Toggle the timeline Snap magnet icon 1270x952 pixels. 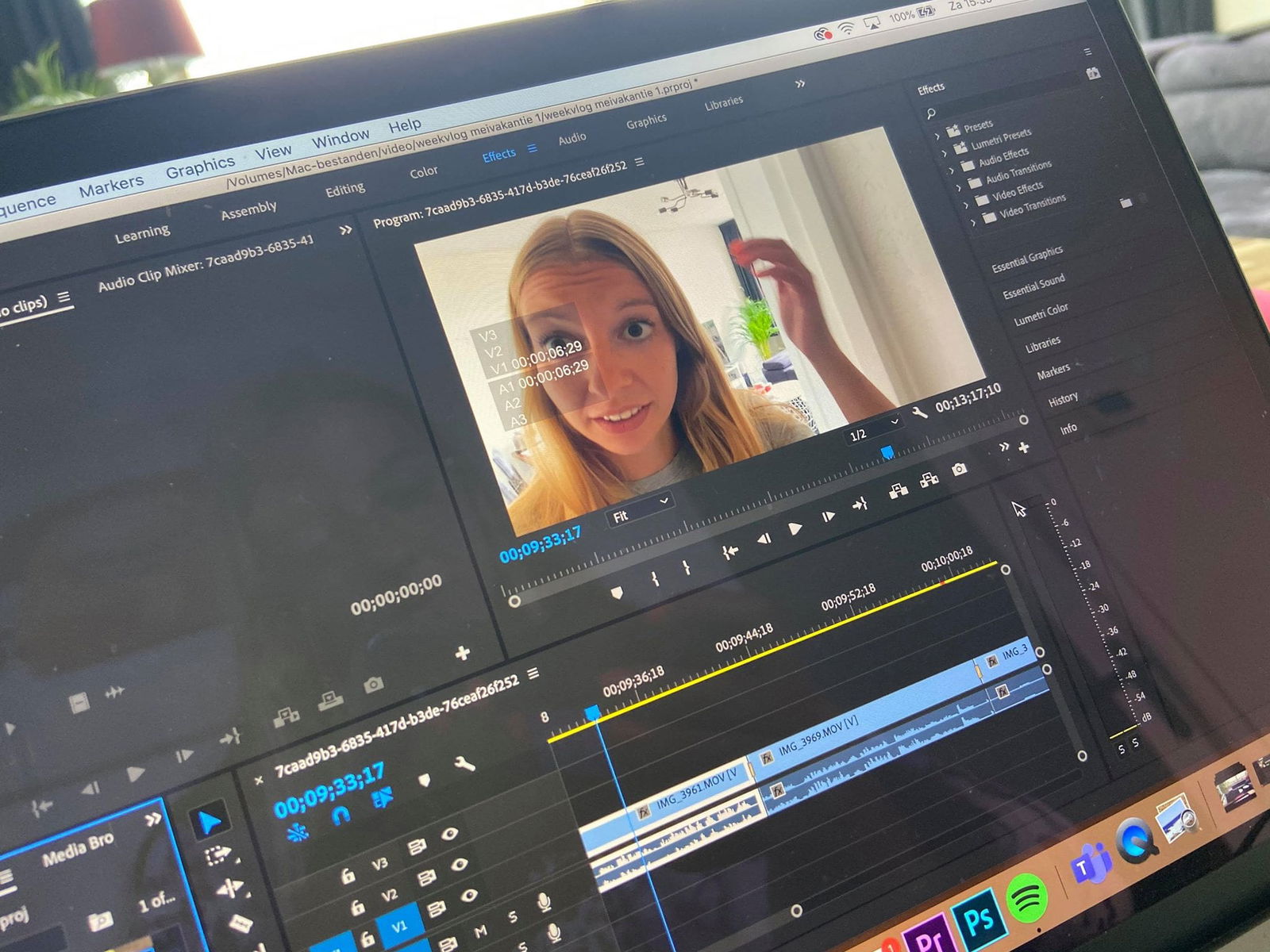click(x=341, y=815)
